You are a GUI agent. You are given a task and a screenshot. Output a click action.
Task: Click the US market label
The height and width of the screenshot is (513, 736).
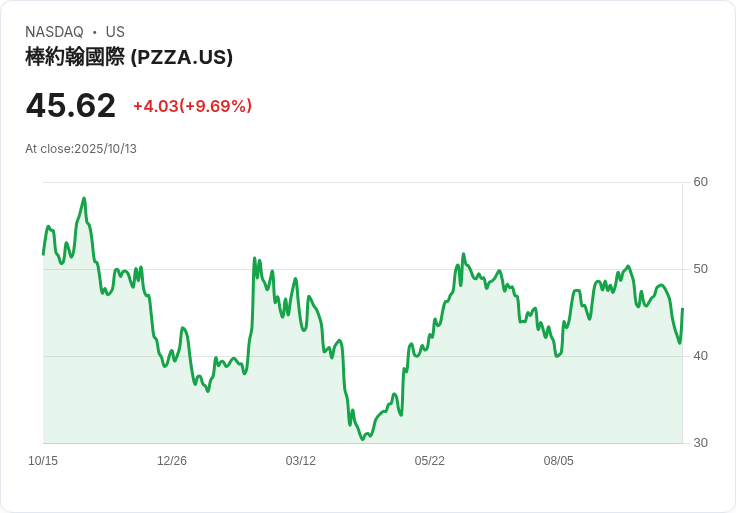115,32
